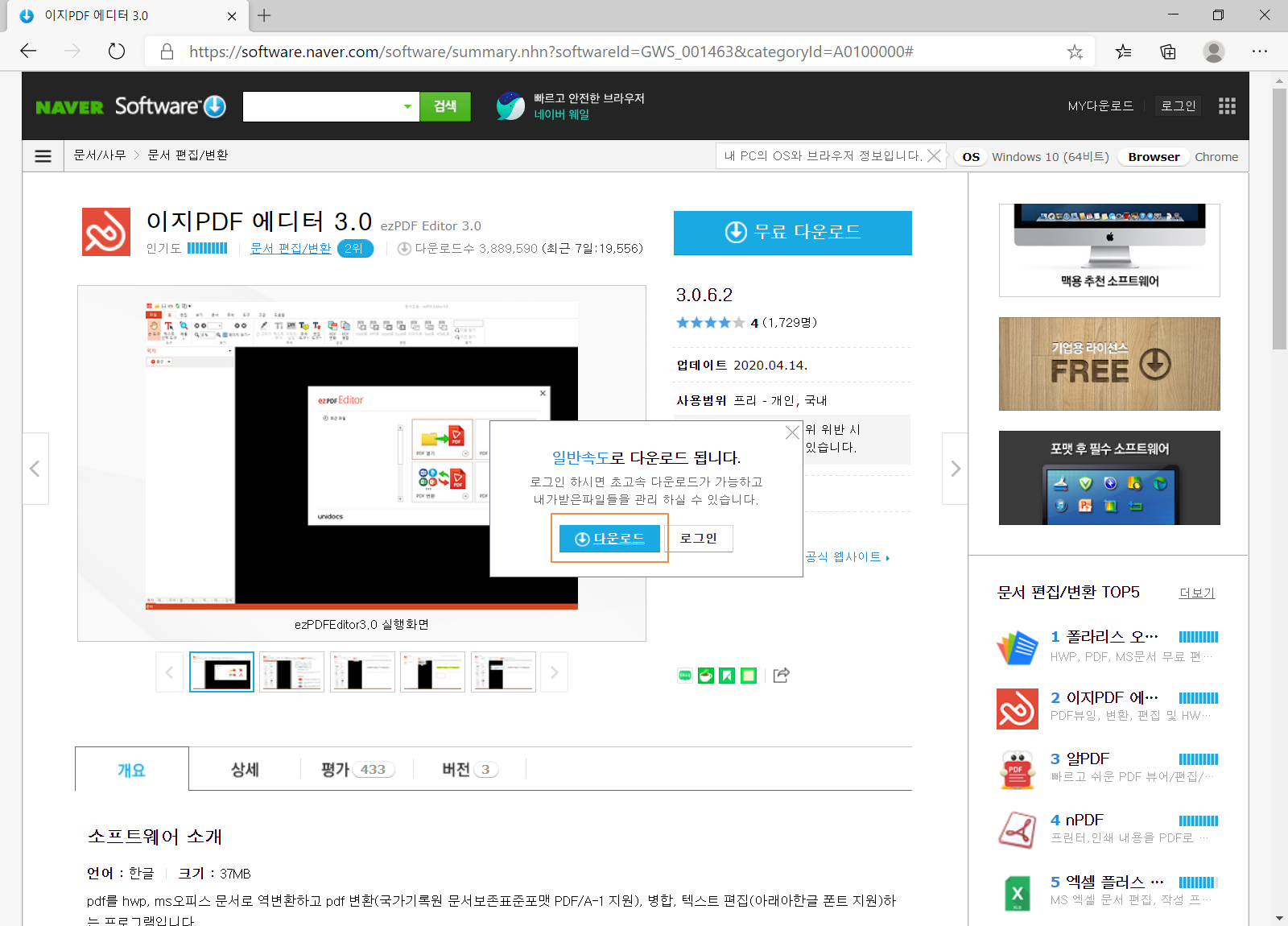
Task: Click the padlock site info icon
Action: tap(167, 52)
